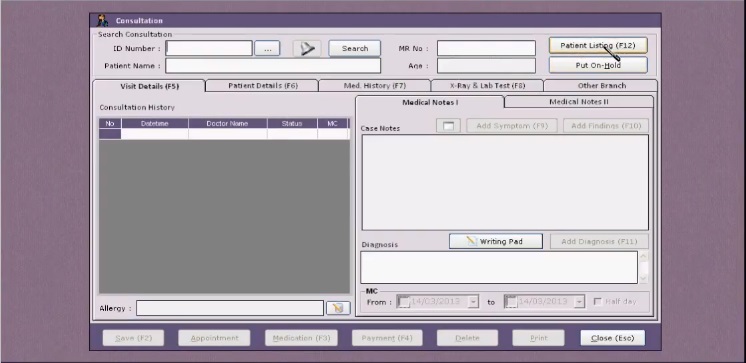Click the small icon button beside Case Notes
Image resolution: width=746 pixels, height=363 pixels.
[x=448, y=126]
